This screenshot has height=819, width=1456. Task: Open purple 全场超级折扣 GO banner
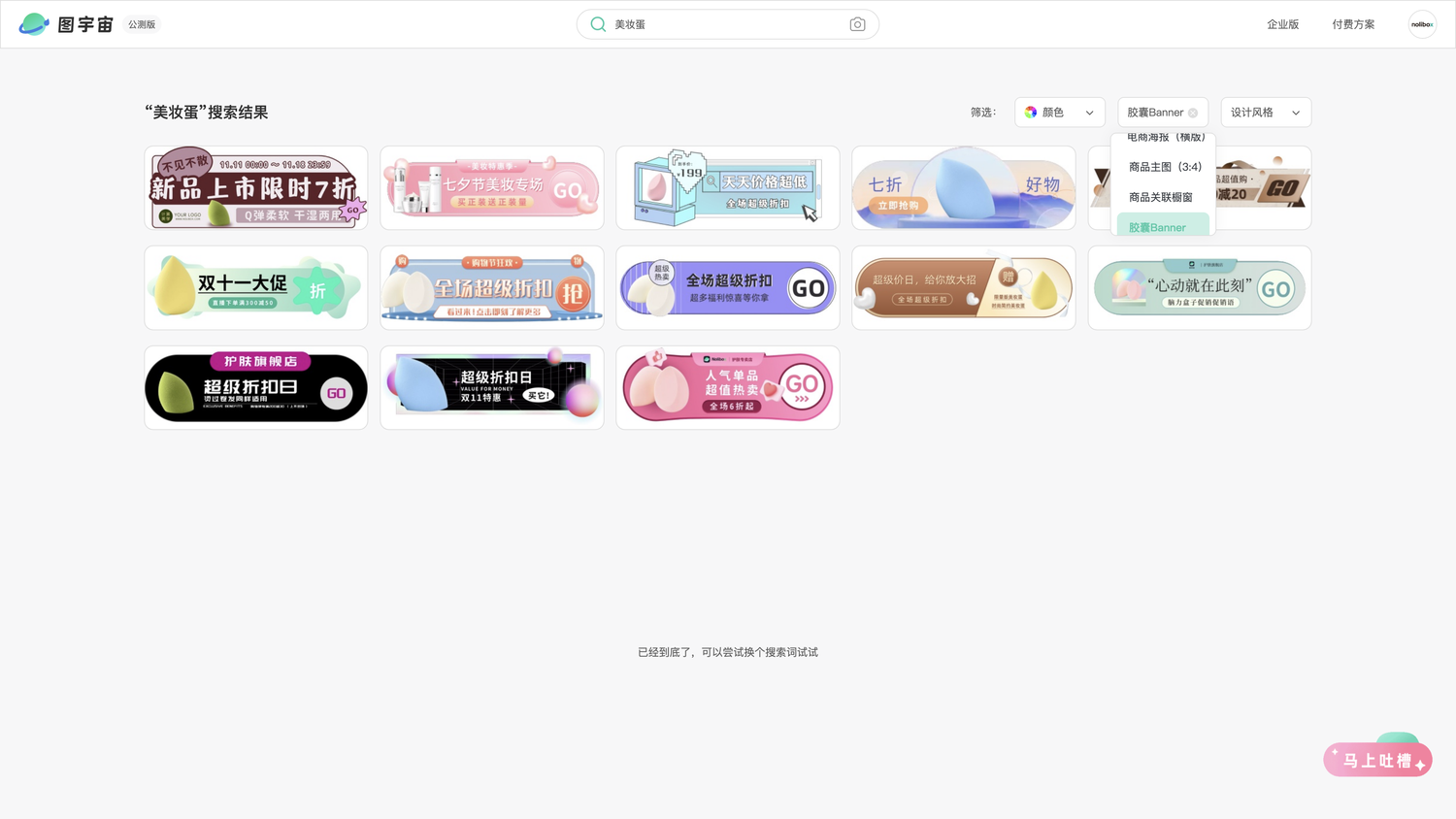tap(728, 287)
